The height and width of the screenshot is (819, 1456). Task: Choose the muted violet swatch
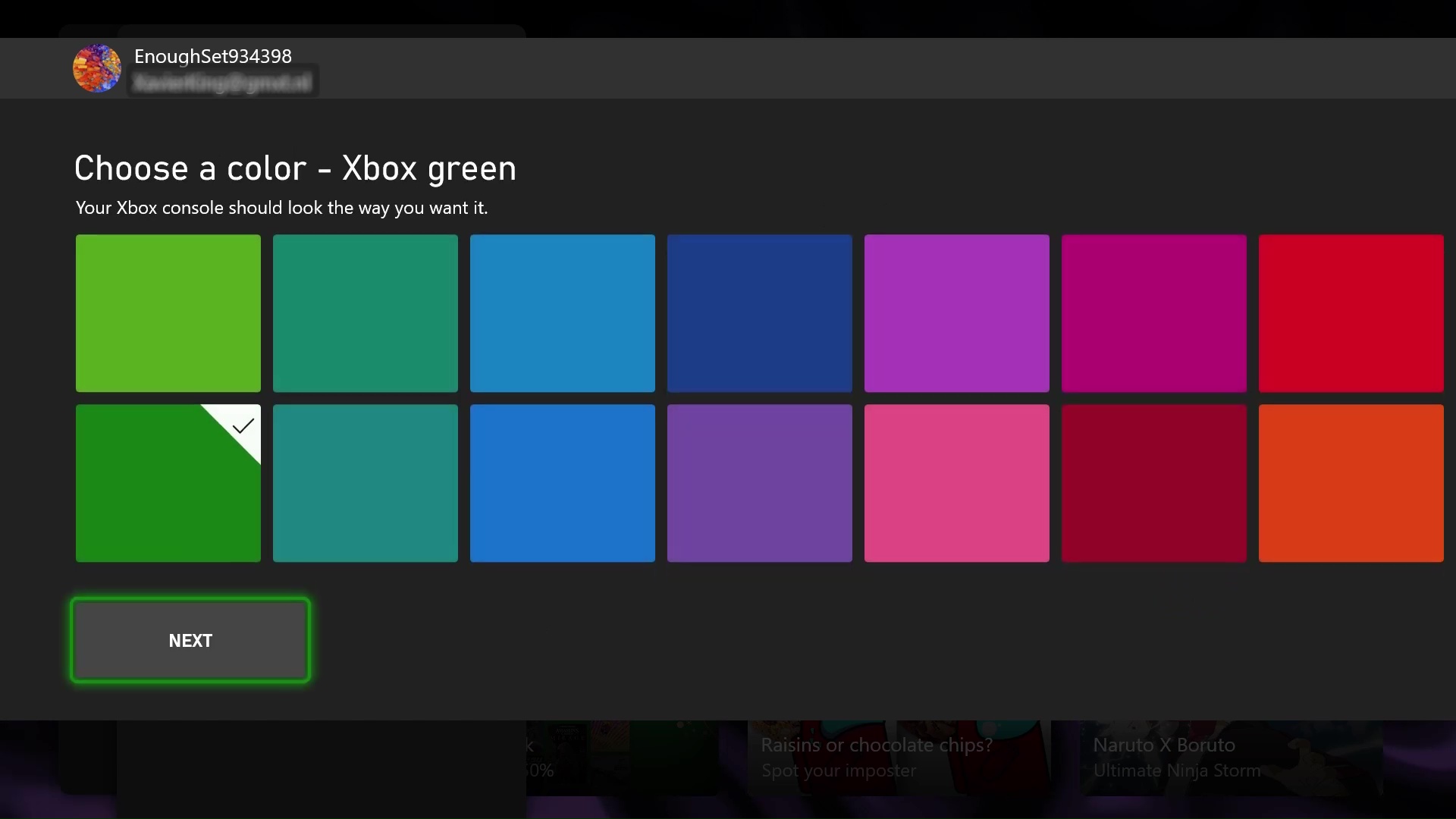pos(760,483)
